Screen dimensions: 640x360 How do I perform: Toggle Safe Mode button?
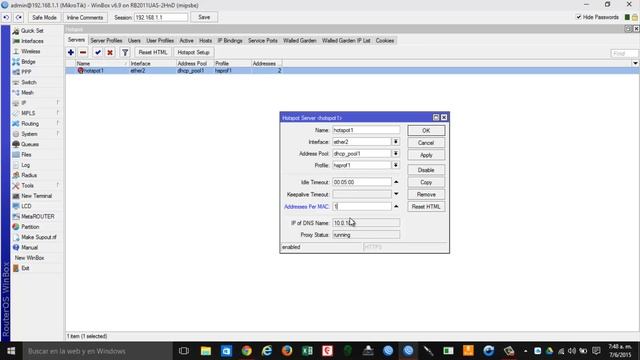44,17
